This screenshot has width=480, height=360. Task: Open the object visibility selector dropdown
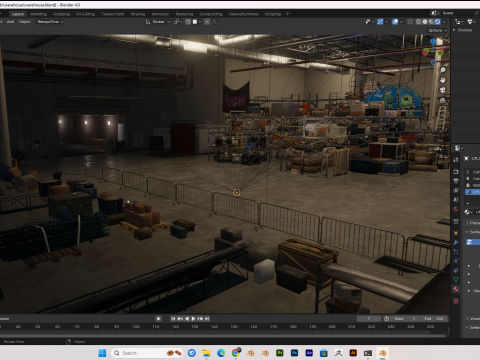369,22
